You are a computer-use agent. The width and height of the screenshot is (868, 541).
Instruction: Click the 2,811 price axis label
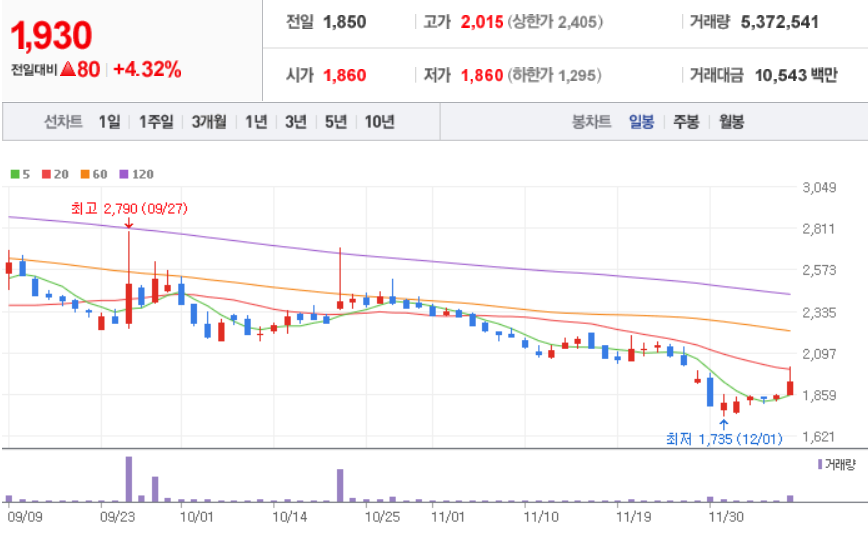click(819, 228)
